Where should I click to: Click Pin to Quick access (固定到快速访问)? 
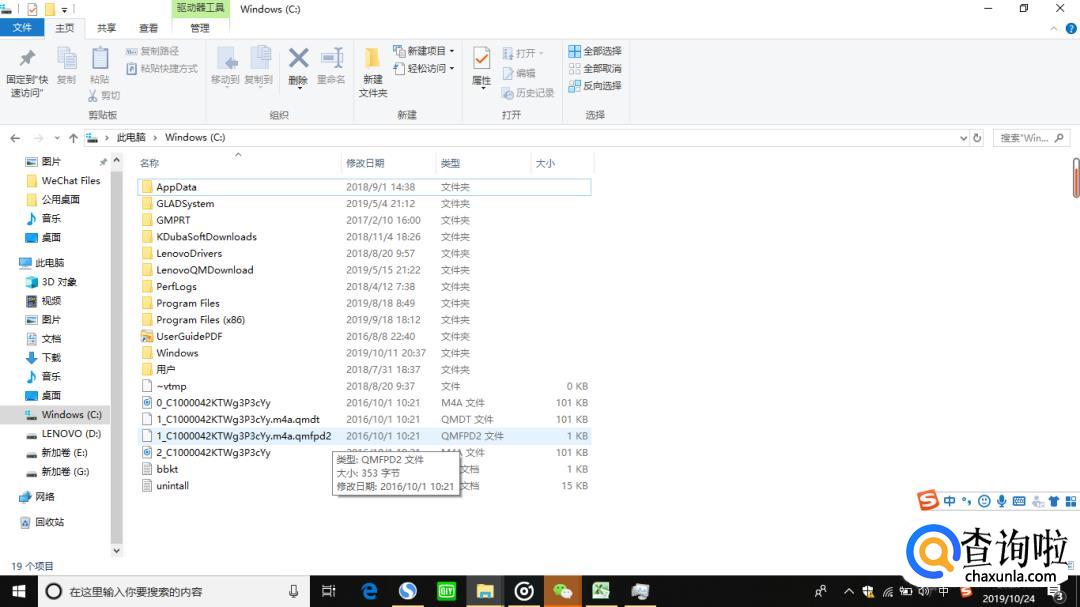click(27, 72)
